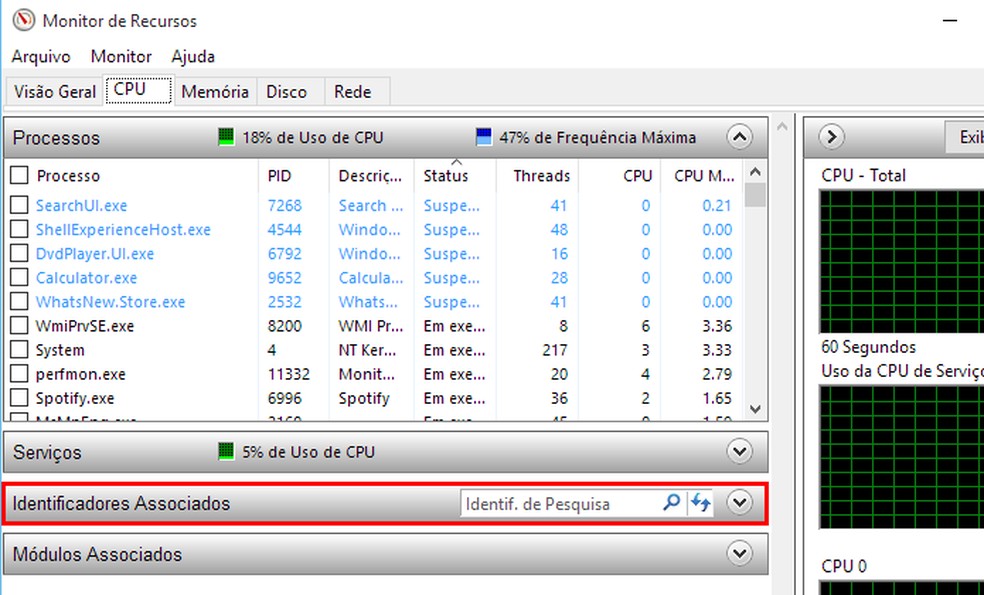The width and height of the screenshot is (984, 595).
Task: Click PID value 7268
Action: pos(285,205)
